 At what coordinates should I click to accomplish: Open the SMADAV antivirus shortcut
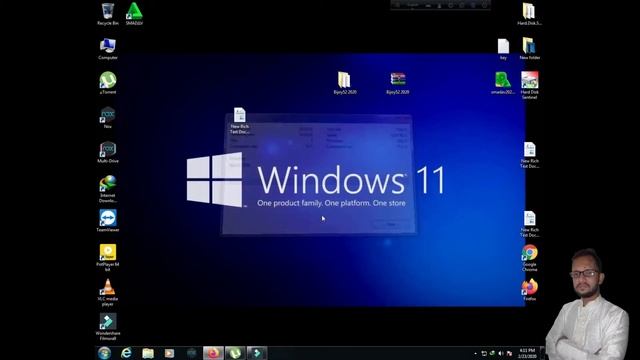[x=134, y=14]
